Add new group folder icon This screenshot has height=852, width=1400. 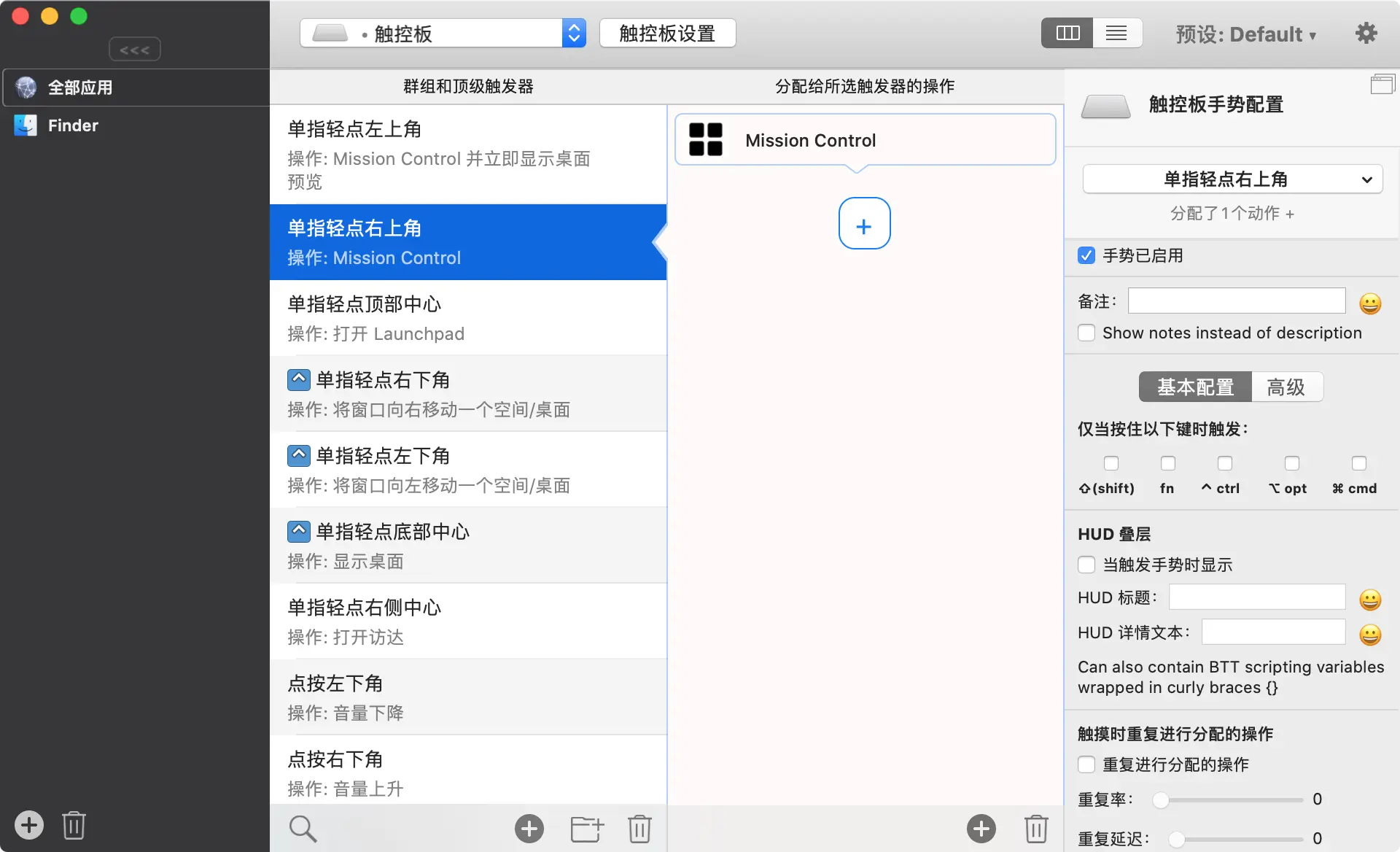586,829
